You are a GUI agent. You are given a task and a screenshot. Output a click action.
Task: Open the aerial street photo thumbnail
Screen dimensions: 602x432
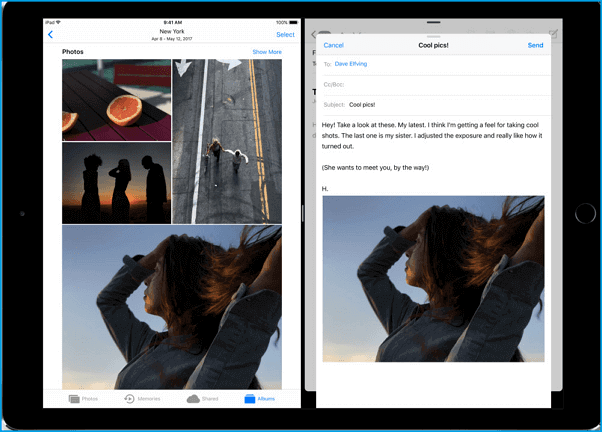pyautogui.click(x=227, y=141)
